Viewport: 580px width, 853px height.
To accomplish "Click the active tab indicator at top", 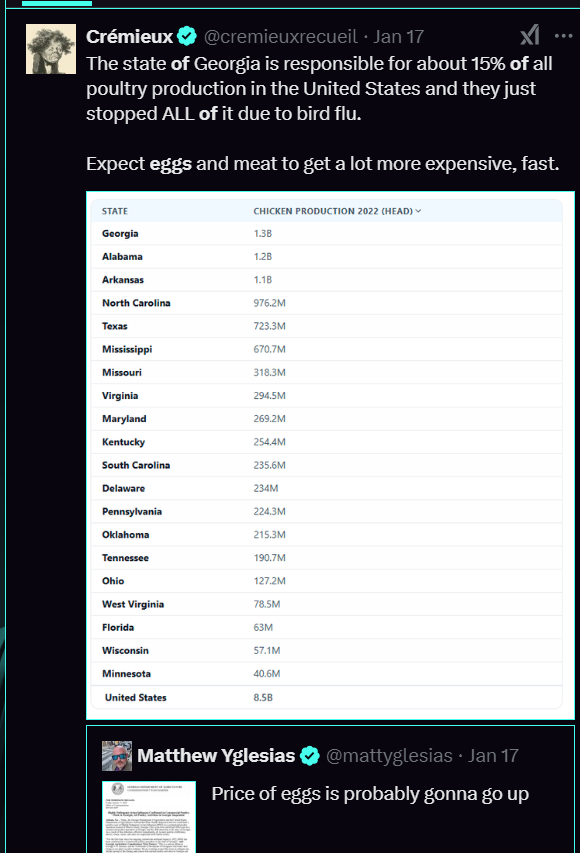I will tap(57, 3).
